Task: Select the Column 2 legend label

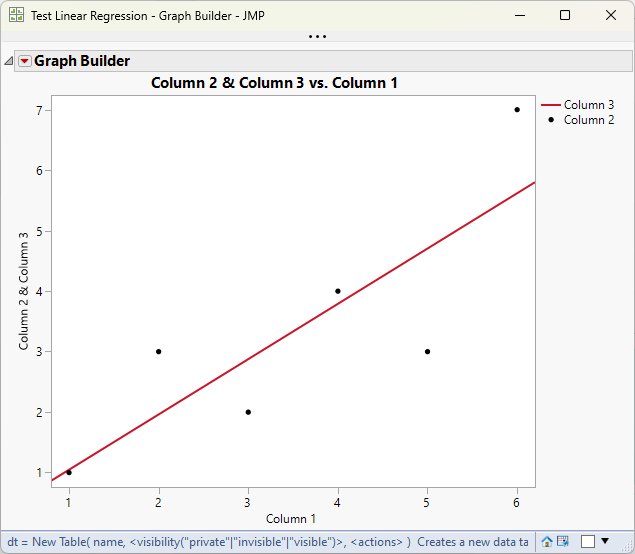Action: [x=589, y=120]
